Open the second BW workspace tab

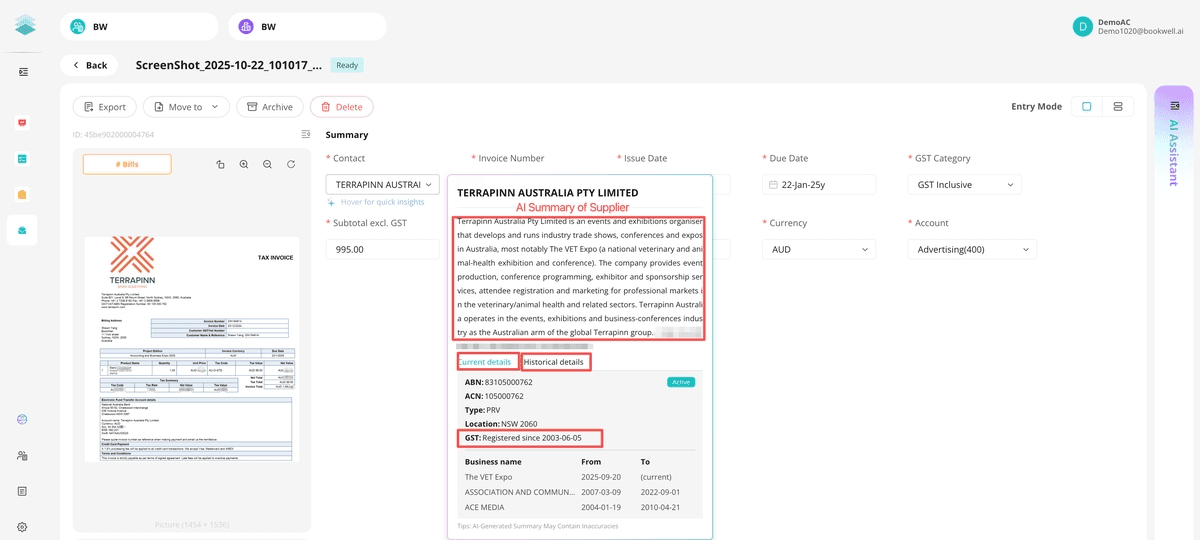307,27
